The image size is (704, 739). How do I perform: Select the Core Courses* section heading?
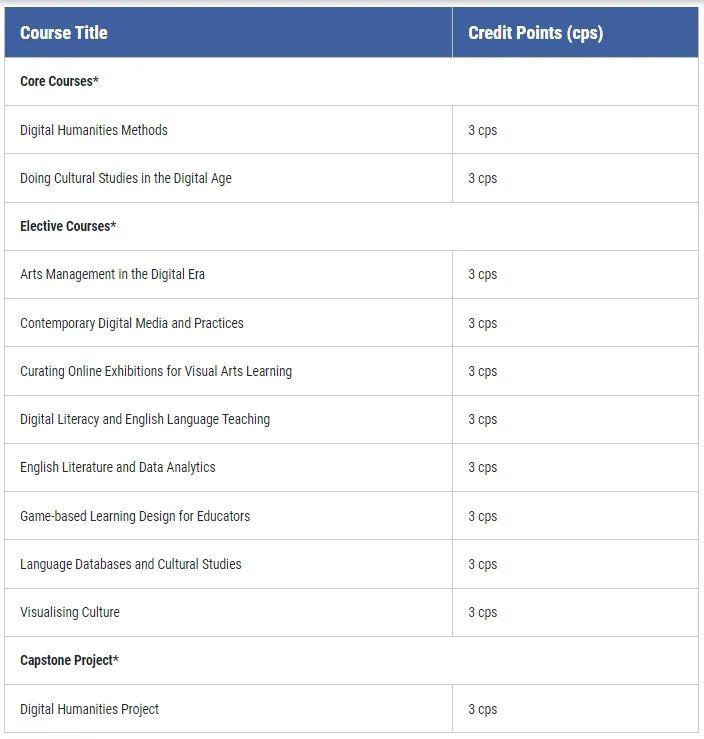[59, 81]
